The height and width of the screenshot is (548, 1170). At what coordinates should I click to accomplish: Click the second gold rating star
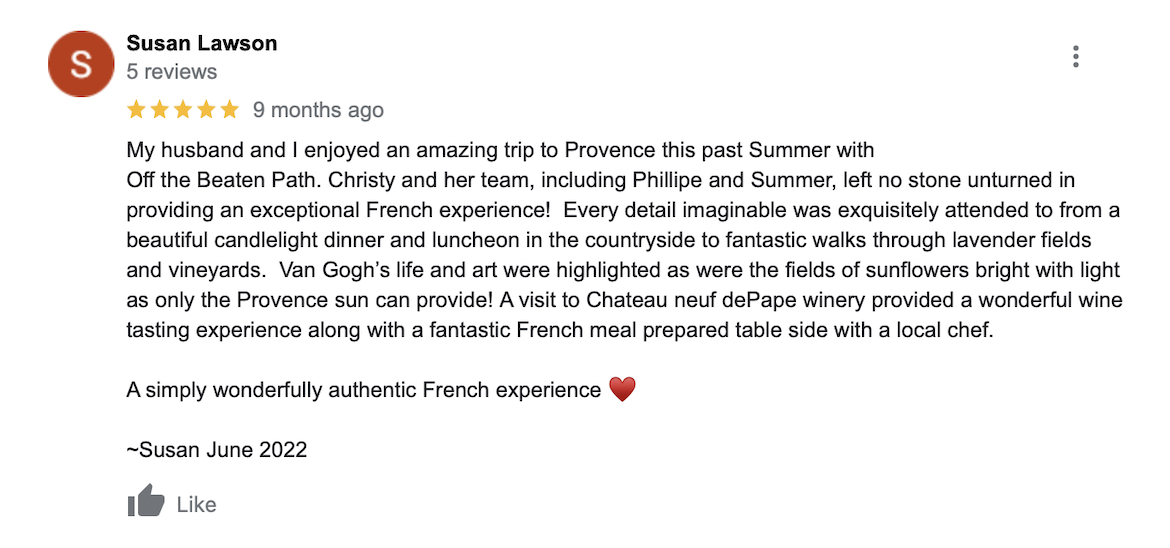click(x=160, y=110)
